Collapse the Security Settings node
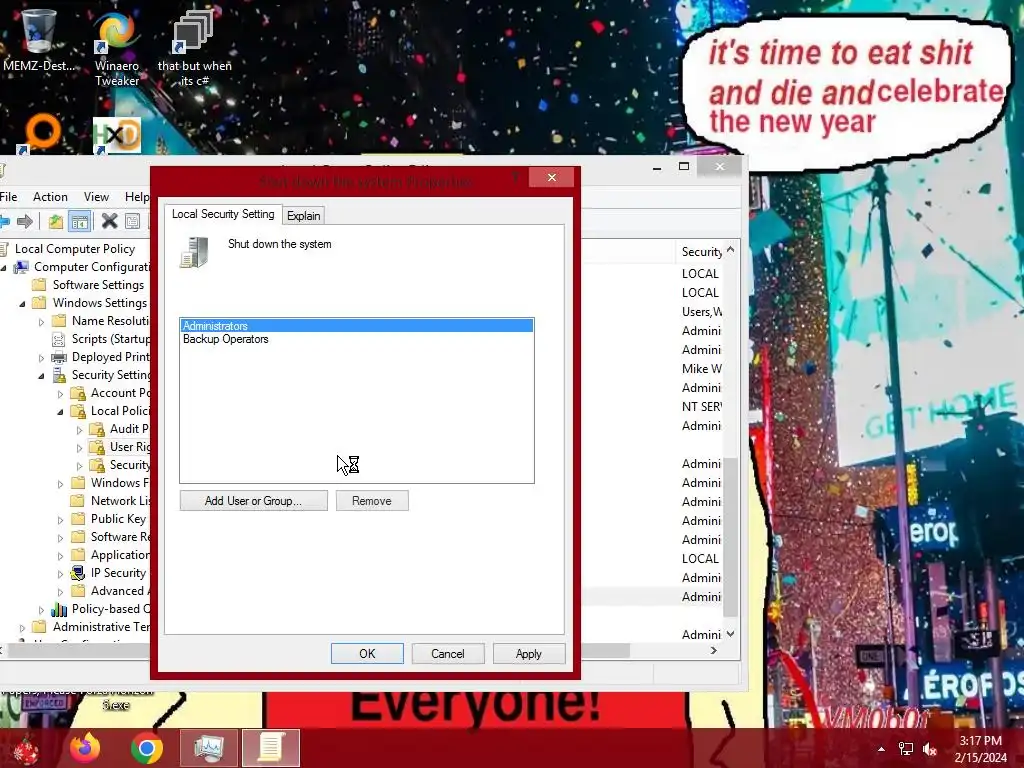 pos(42,376)
